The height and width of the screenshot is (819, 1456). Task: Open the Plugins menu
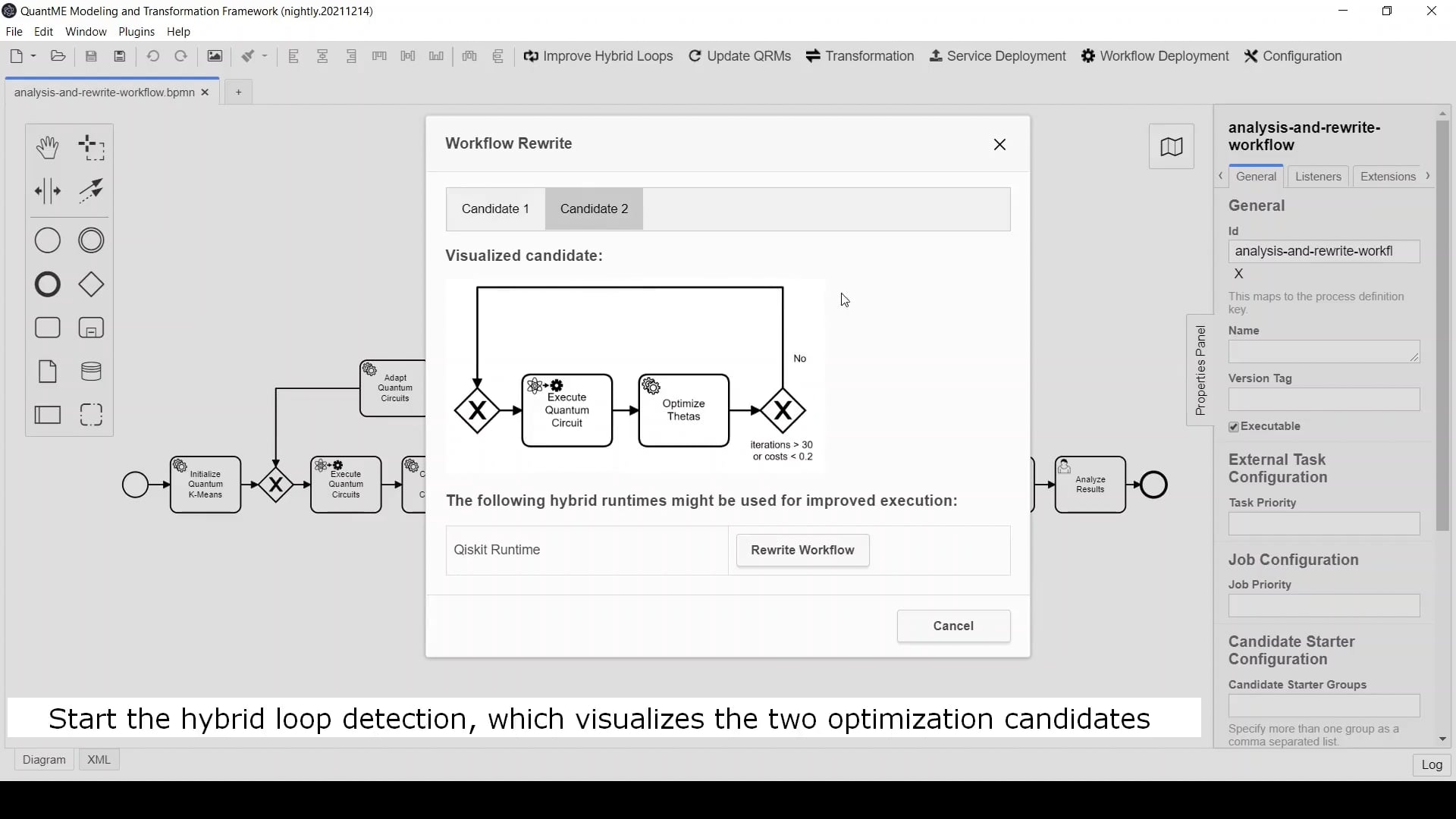pos(136,31)
